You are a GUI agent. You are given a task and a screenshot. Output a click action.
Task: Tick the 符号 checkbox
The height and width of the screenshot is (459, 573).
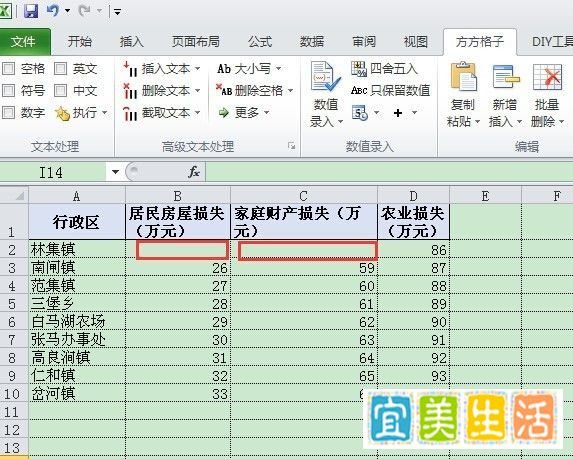[8, 90]
